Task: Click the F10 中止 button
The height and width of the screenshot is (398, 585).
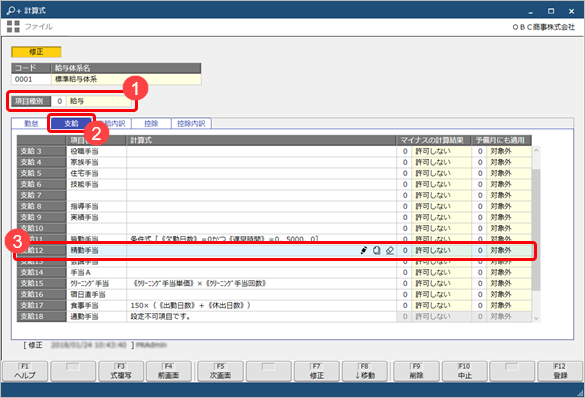Action: [464, 371]
